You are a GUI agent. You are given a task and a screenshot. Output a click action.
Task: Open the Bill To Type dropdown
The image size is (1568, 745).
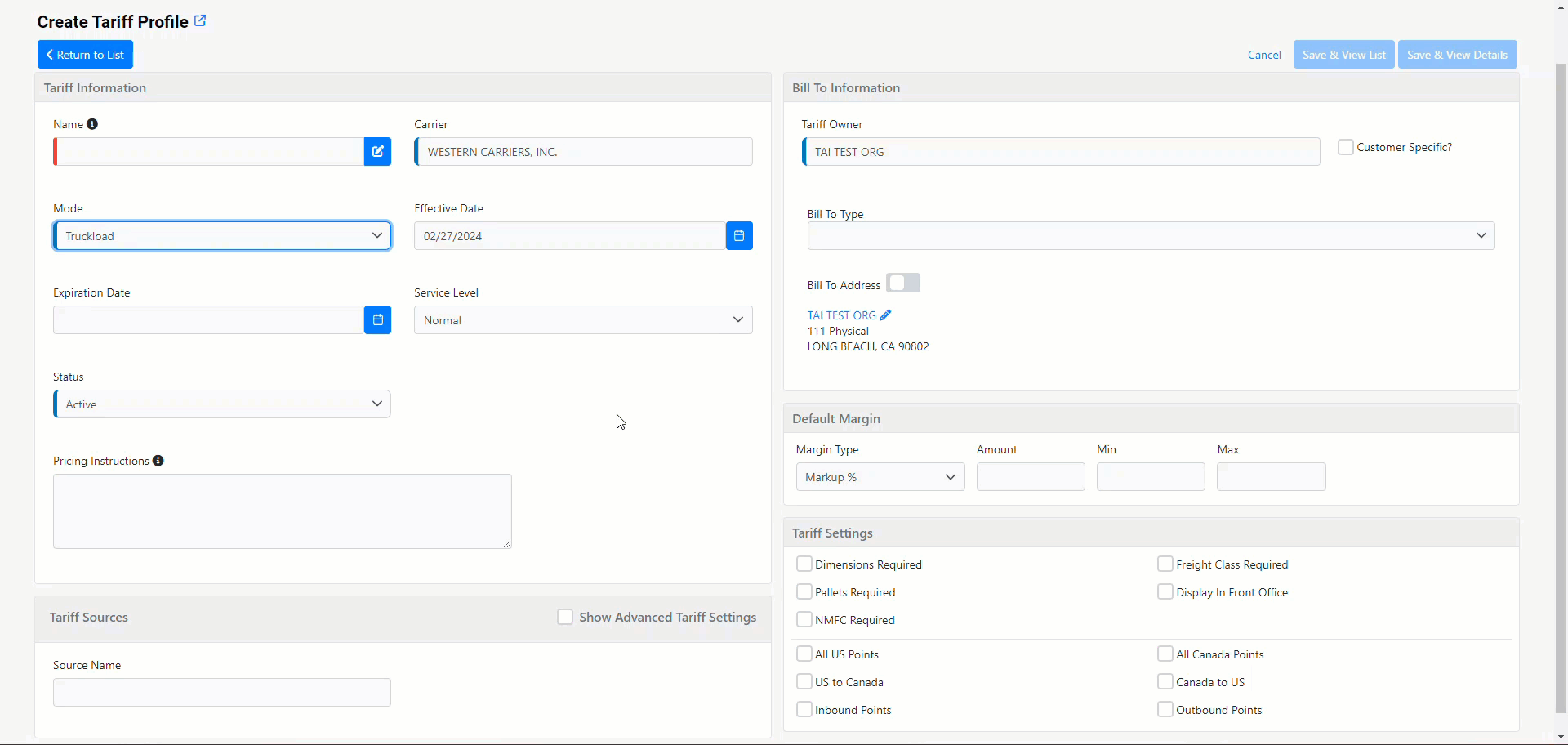pos(1151,236)
